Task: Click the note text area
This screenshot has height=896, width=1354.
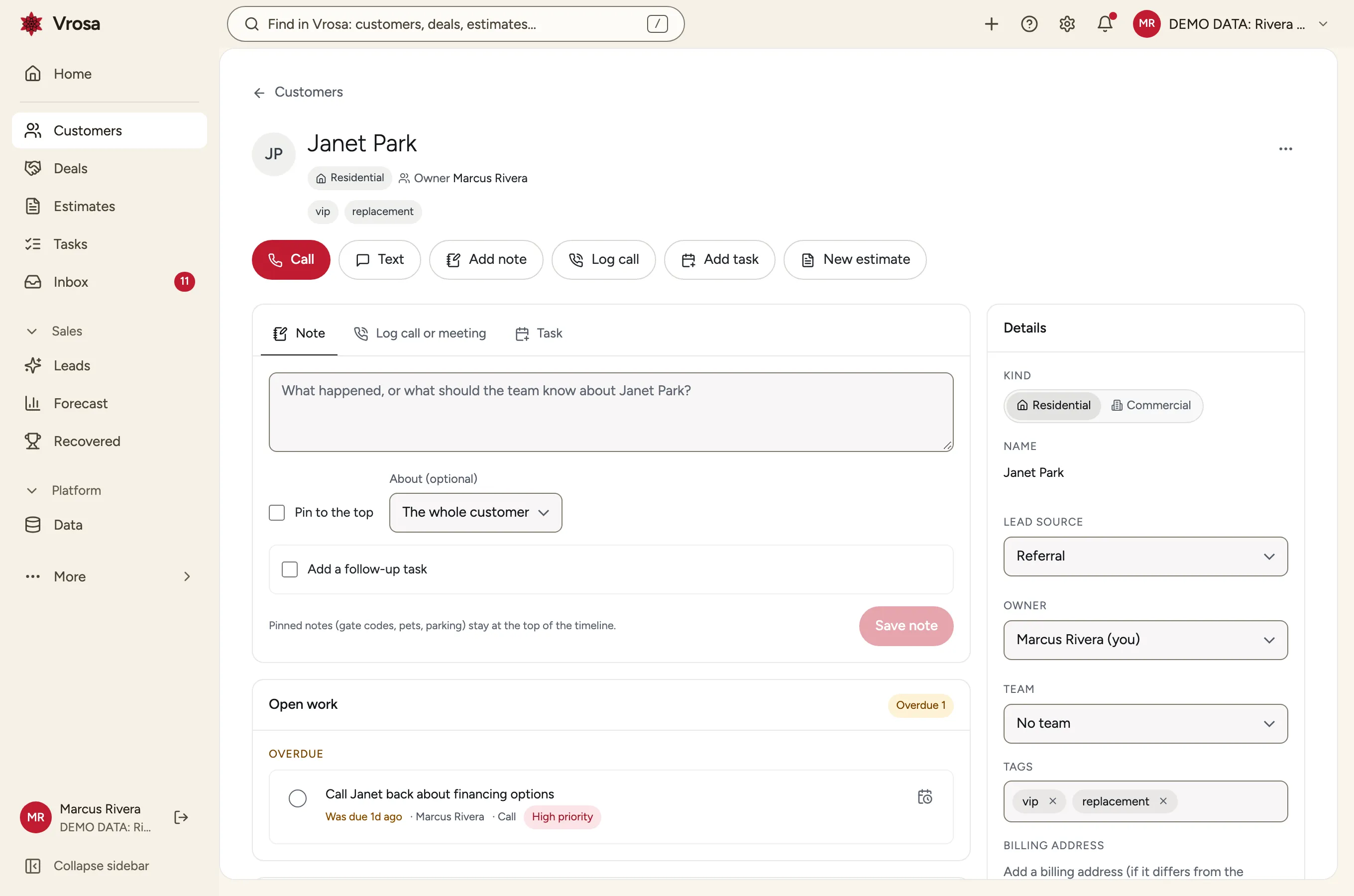Action: (611, 412)
